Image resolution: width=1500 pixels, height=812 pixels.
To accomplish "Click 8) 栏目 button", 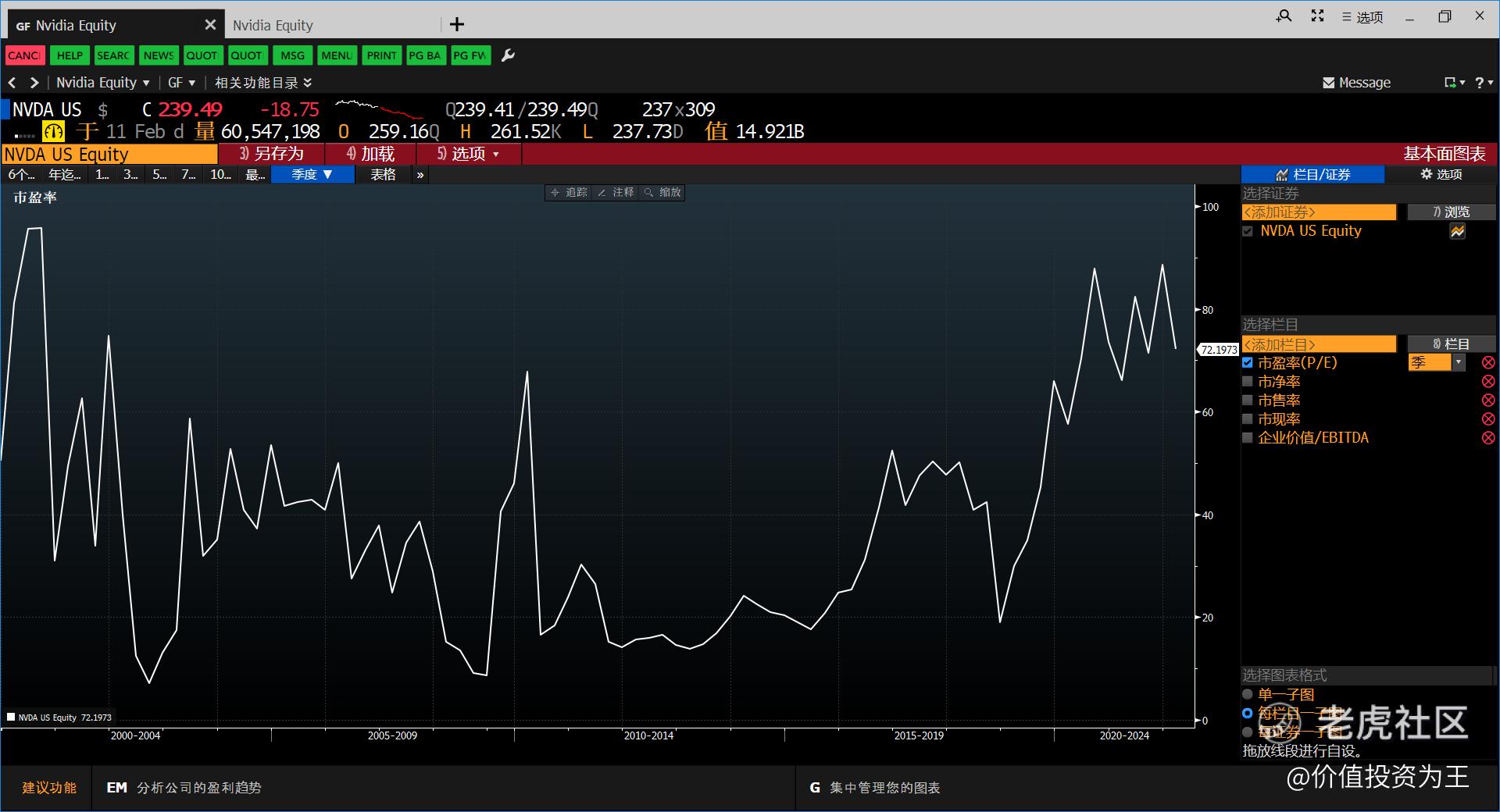I will pyautogui.click(x=1451, y=344).
